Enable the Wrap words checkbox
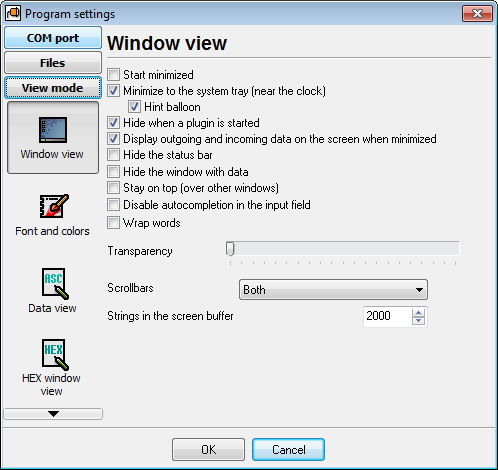498x470 pixels. click(x=113, y=223)
